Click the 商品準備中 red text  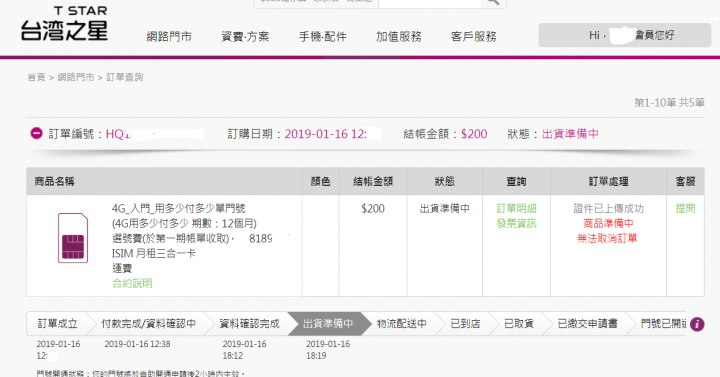608,224
